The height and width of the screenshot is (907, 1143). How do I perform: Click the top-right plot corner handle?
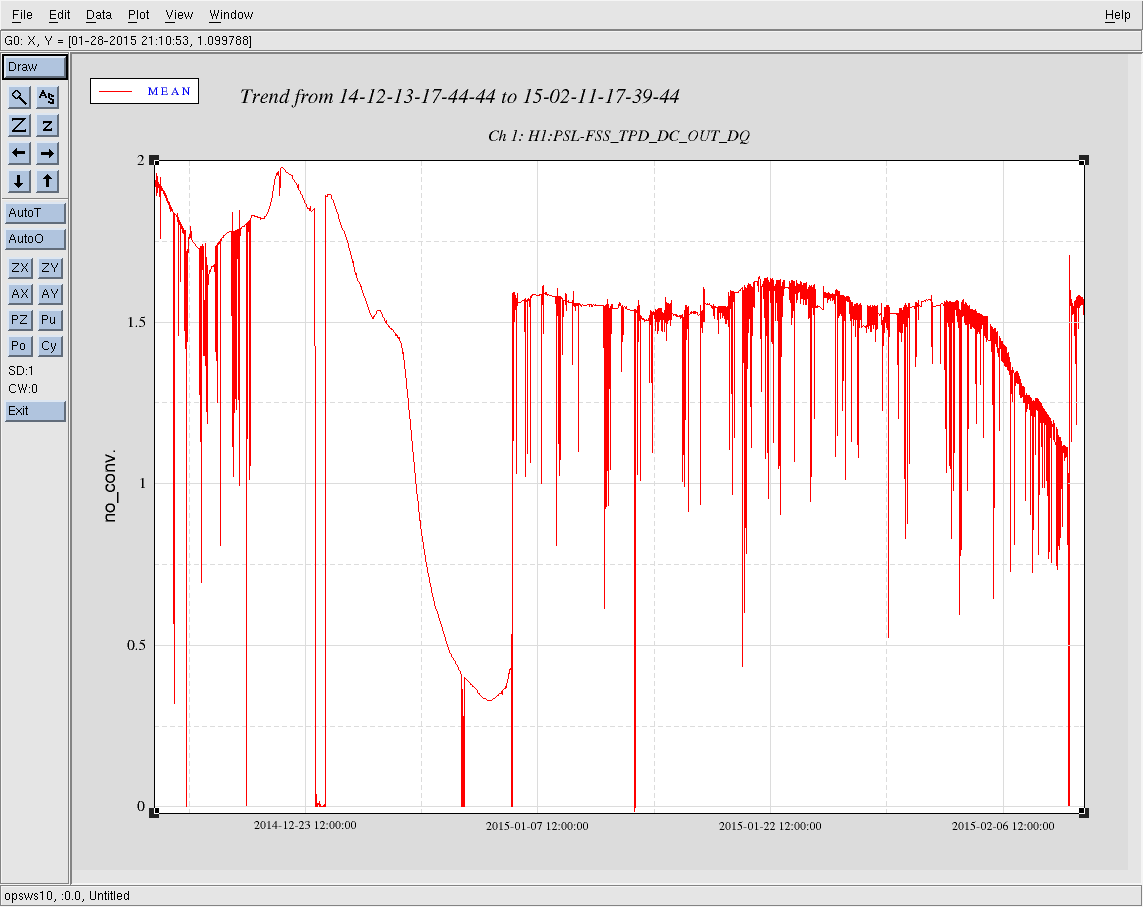1084,160
